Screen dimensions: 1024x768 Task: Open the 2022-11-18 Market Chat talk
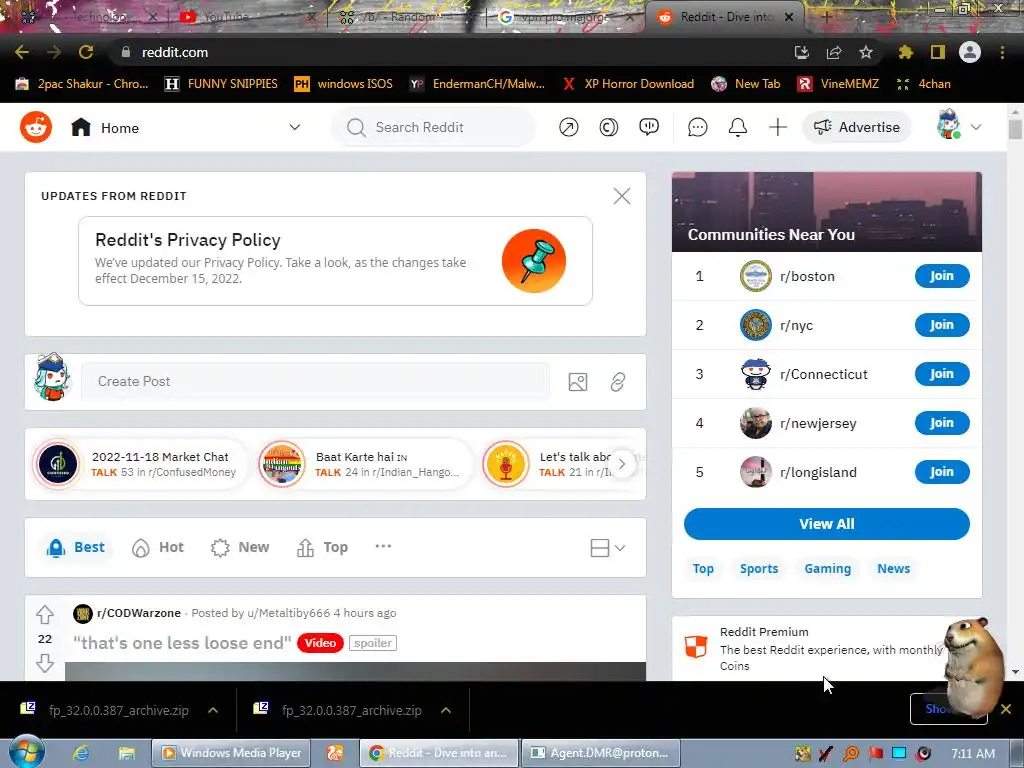(140, 464)
